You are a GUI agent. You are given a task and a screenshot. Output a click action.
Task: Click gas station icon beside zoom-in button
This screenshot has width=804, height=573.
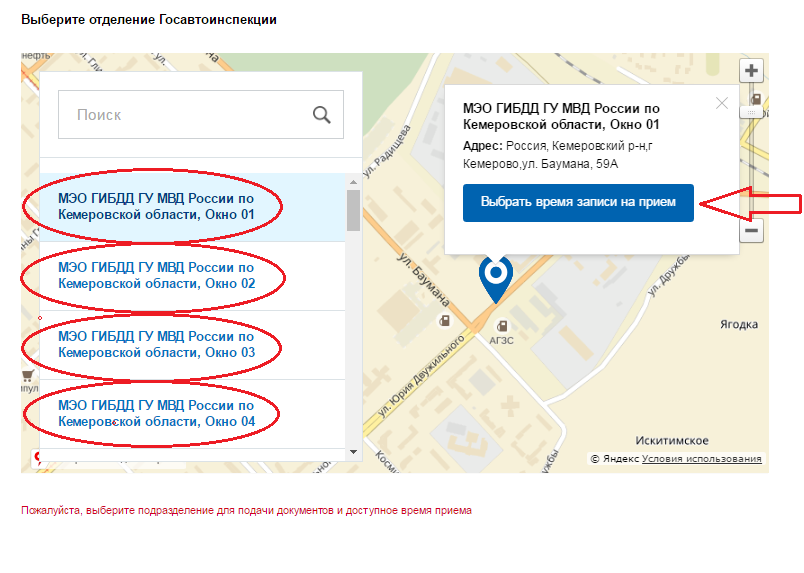(x=757, y=99)
